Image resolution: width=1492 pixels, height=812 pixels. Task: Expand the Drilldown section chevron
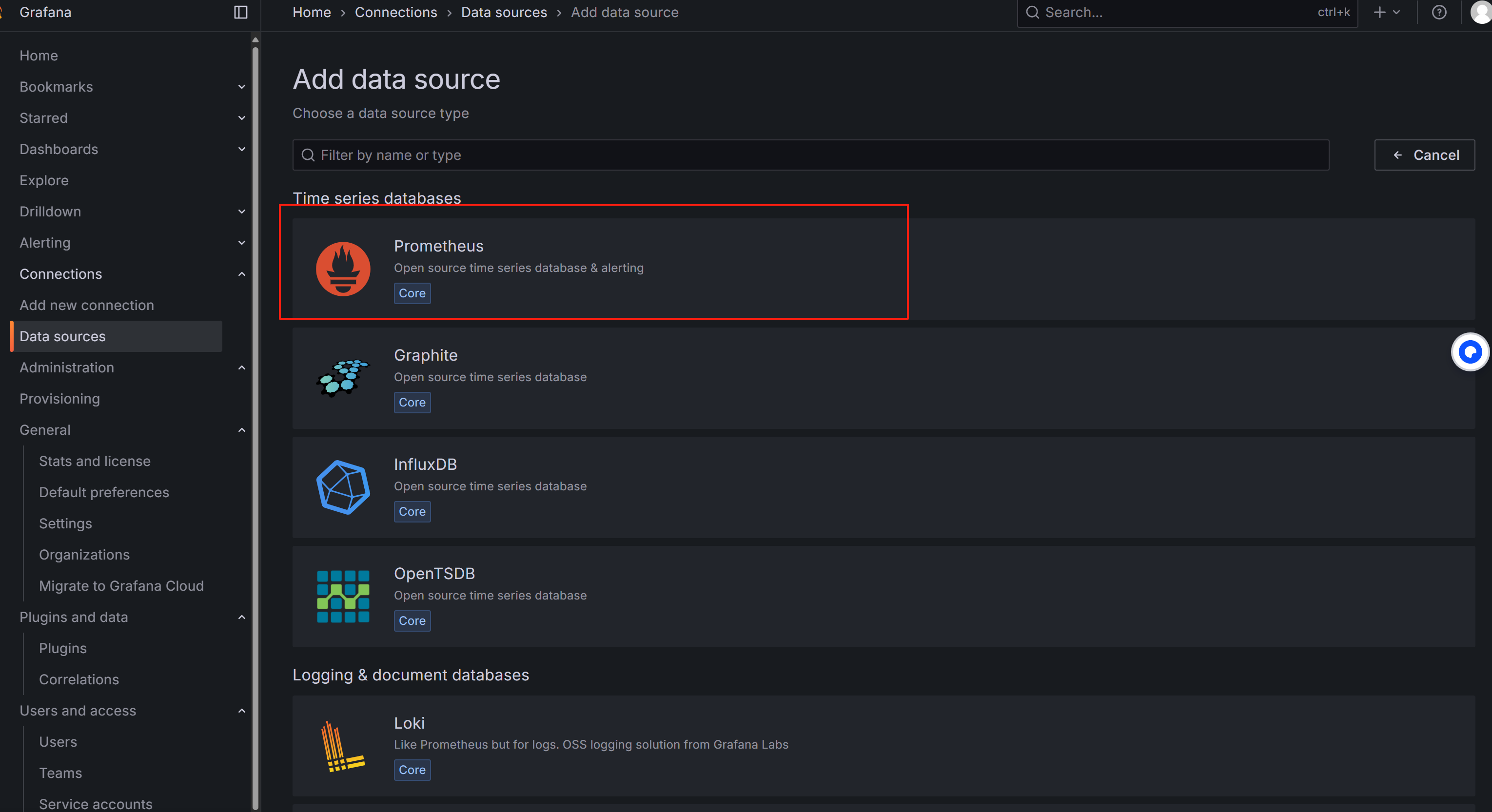241,212
